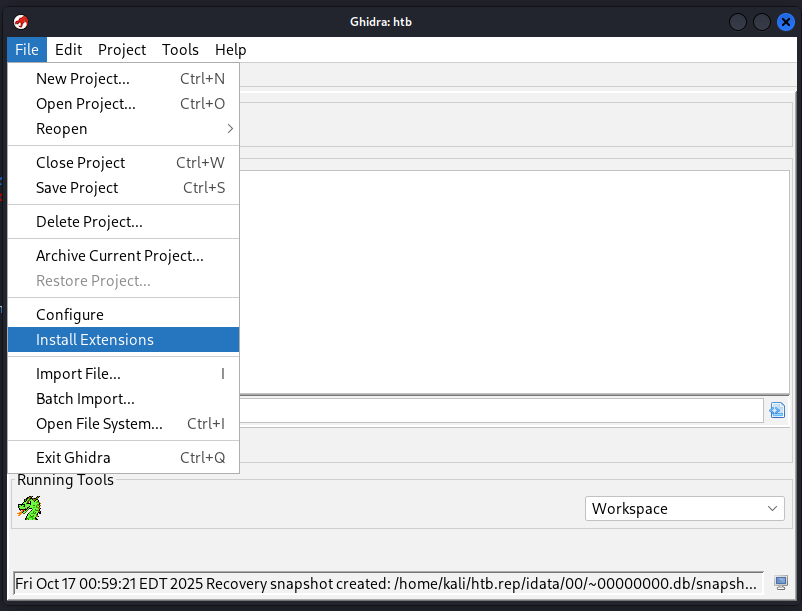
Task: Click Exit Ghidra menu item
Action: [x=73, y=458]
